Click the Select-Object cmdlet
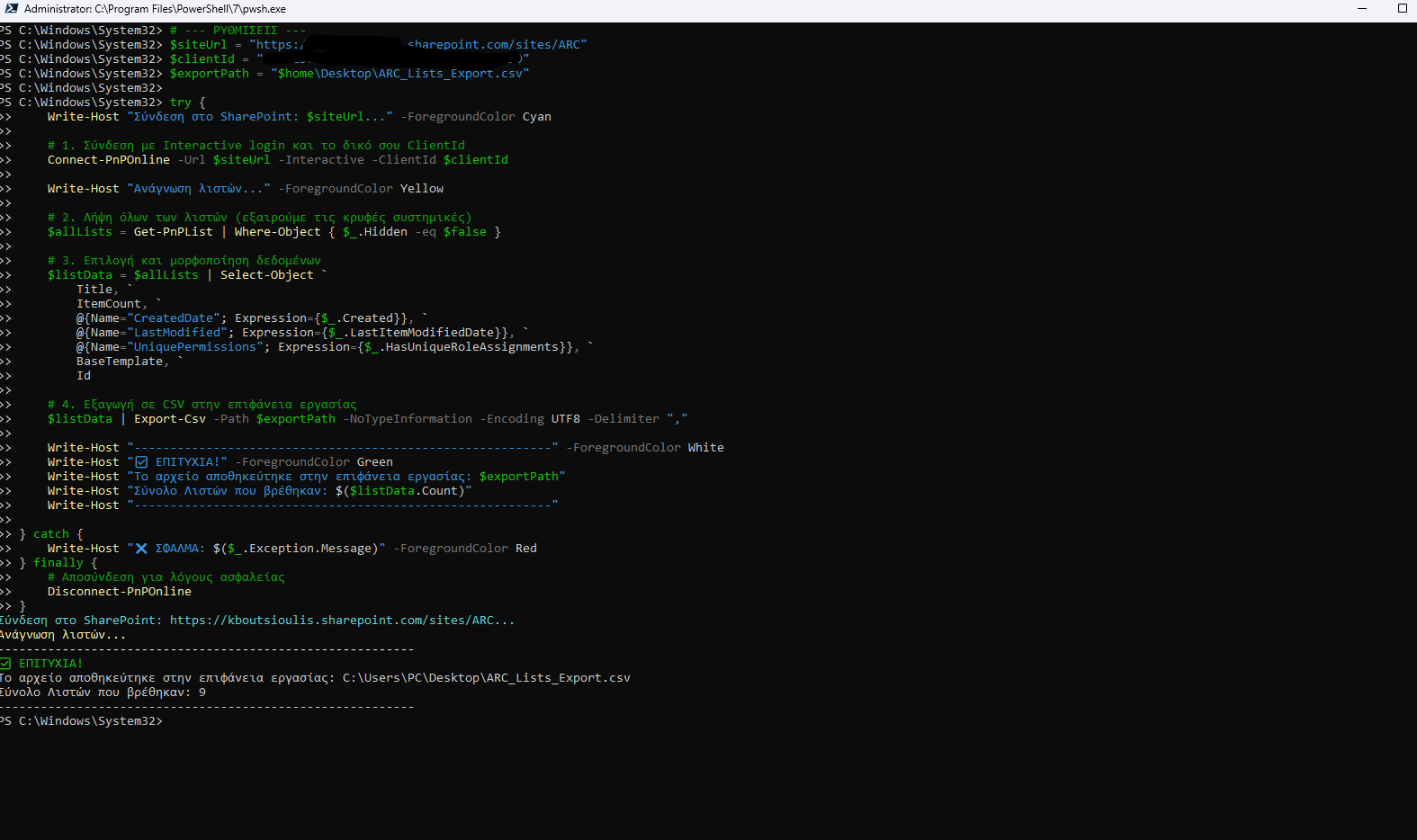1417x840 pixels. pyautogui.click(x=266, y=275)
